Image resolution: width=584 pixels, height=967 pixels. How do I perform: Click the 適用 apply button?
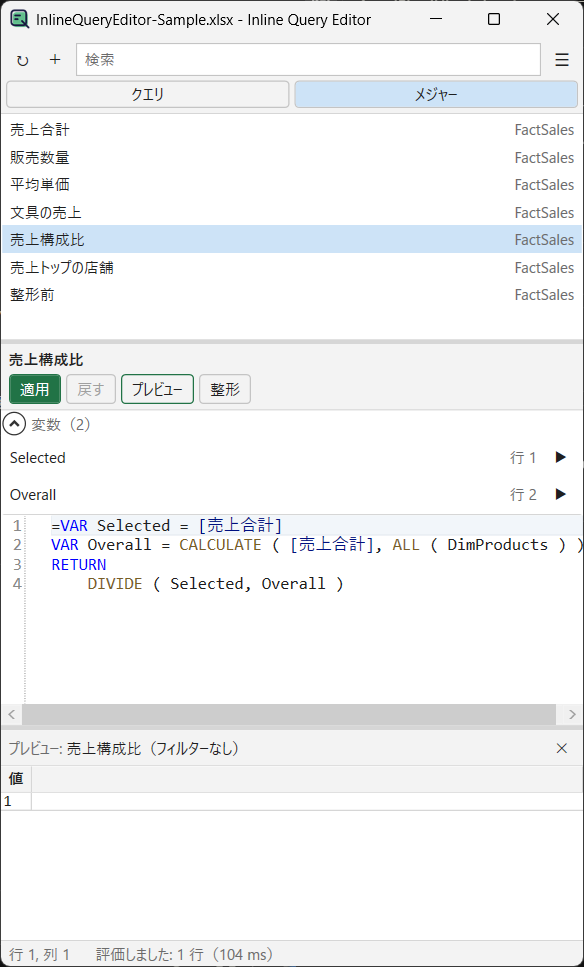click(35, 389)
